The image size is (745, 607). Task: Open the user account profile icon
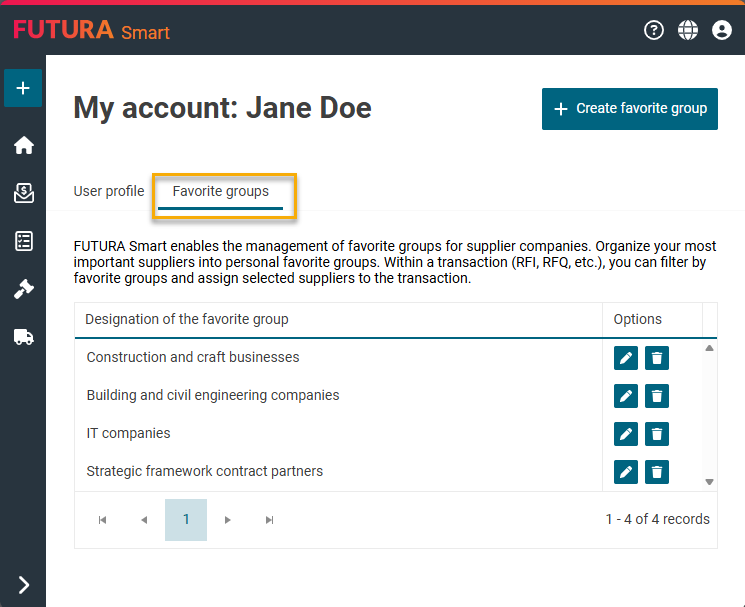(722, 30)
